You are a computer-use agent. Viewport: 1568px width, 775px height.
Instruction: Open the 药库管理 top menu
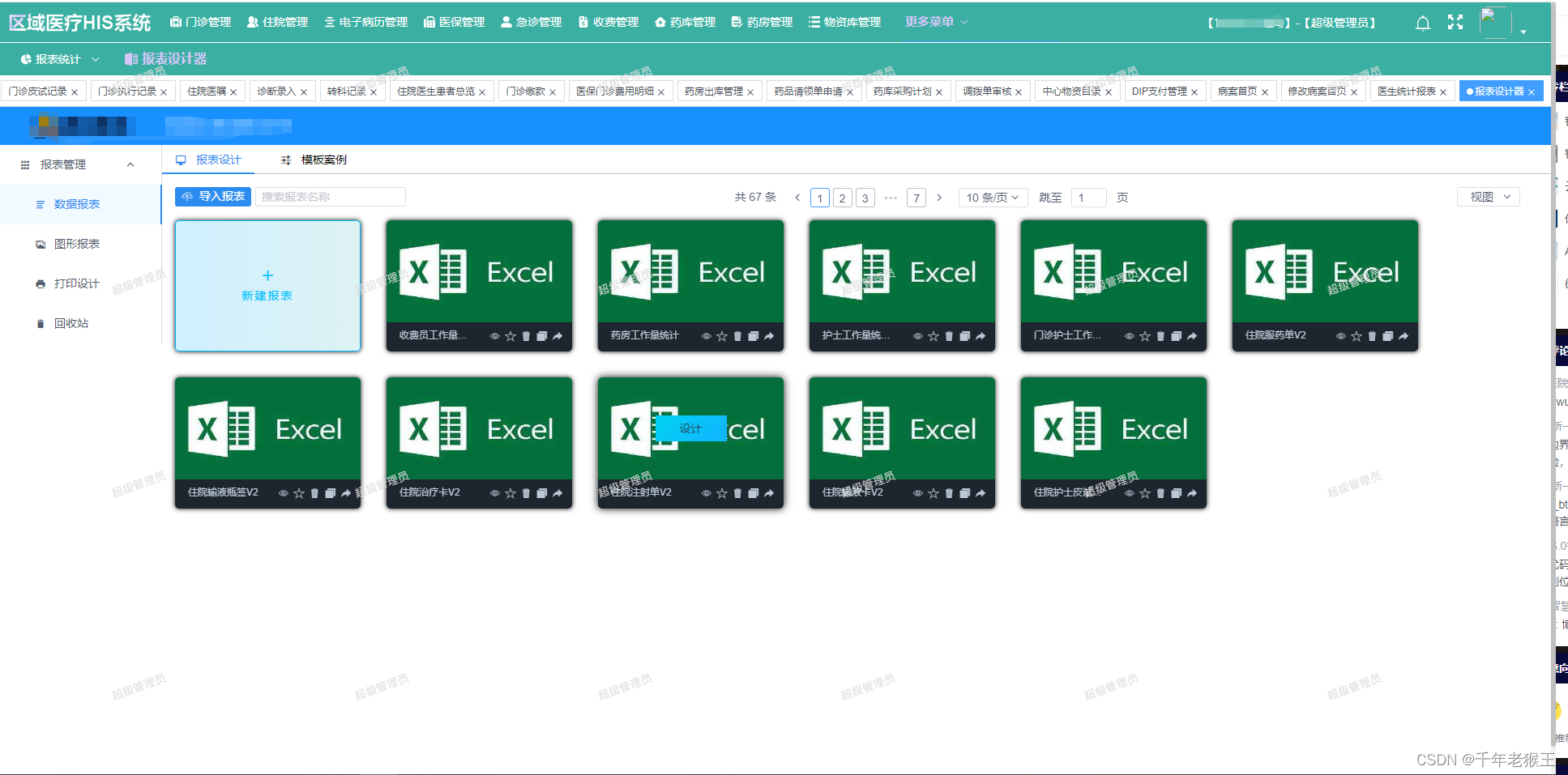click(x=685, y=22)
